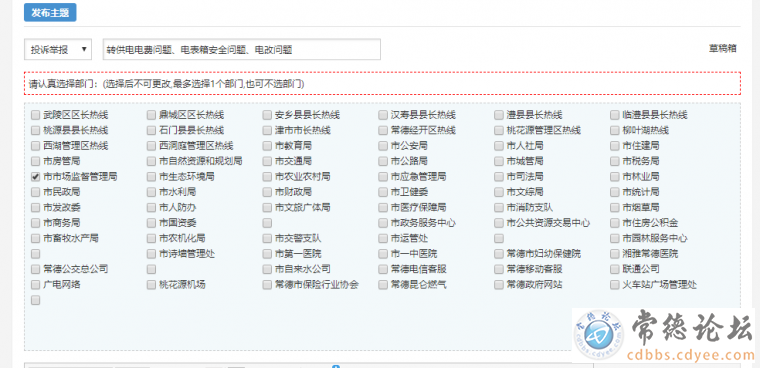760x368 pixels.
Task: Check the 市税务局 checkbox
Action: coord(615,161)
